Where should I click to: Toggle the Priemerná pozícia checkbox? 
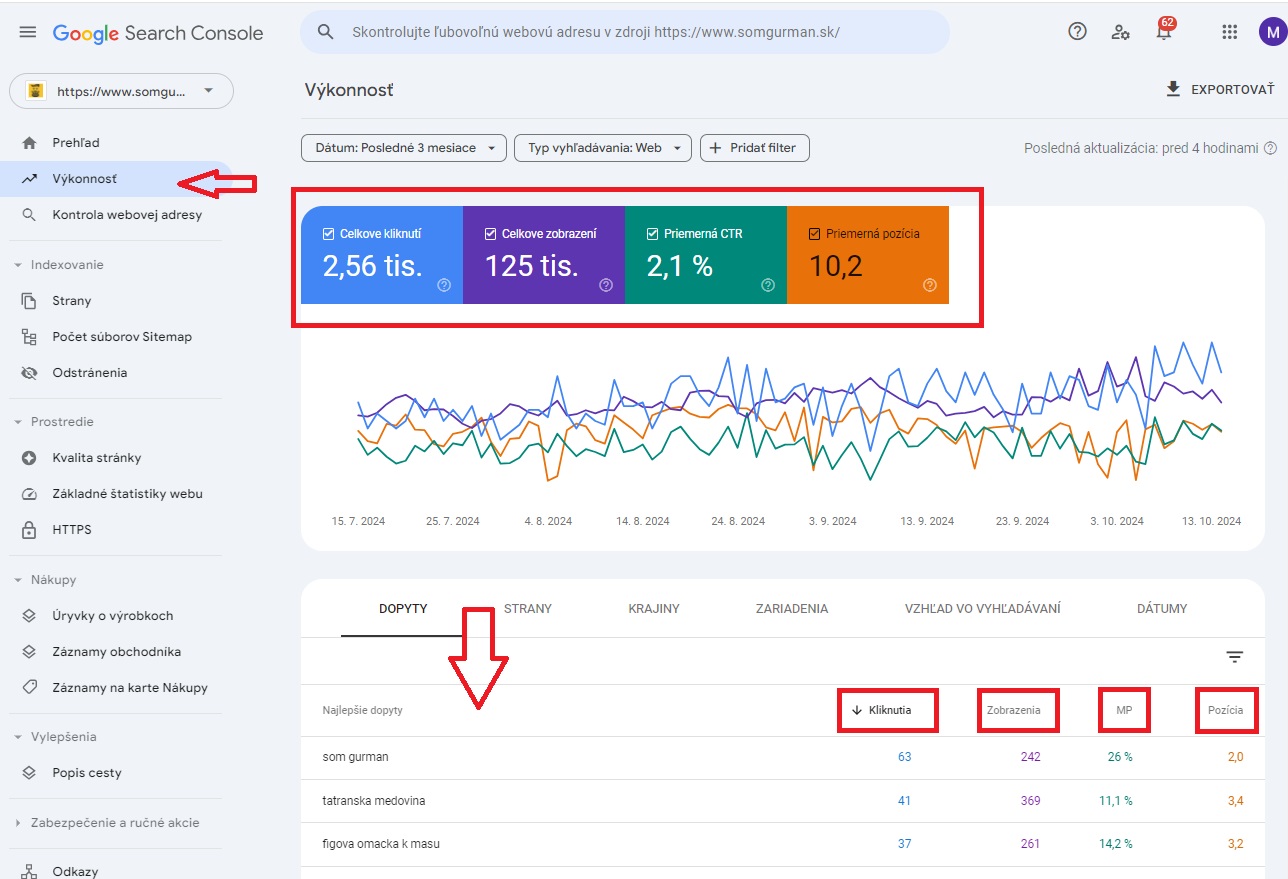pos(814,234)
